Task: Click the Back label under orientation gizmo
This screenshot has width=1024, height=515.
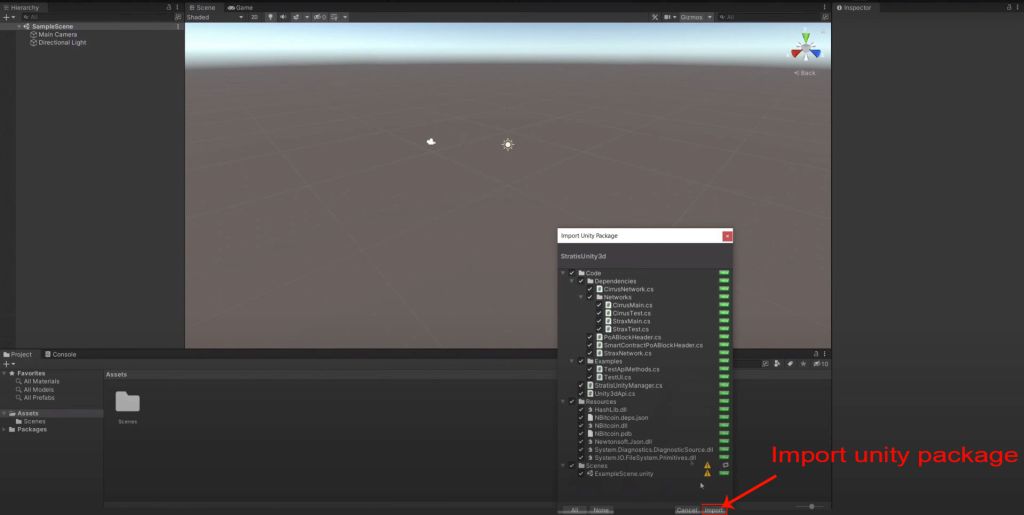Action: point(805,73)
